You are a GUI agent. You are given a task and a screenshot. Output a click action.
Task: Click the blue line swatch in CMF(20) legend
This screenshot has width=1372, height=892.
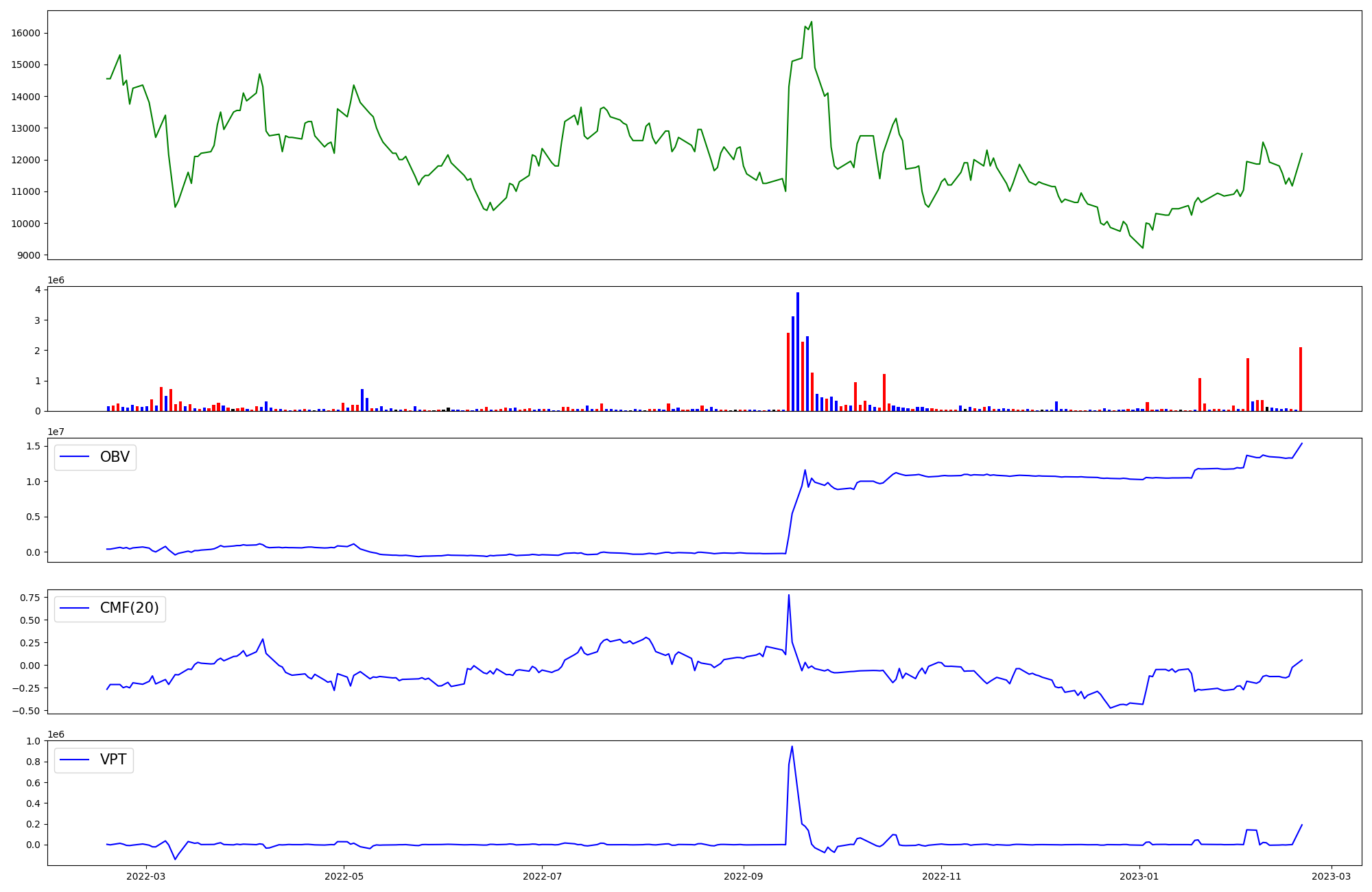coord(75,609)
